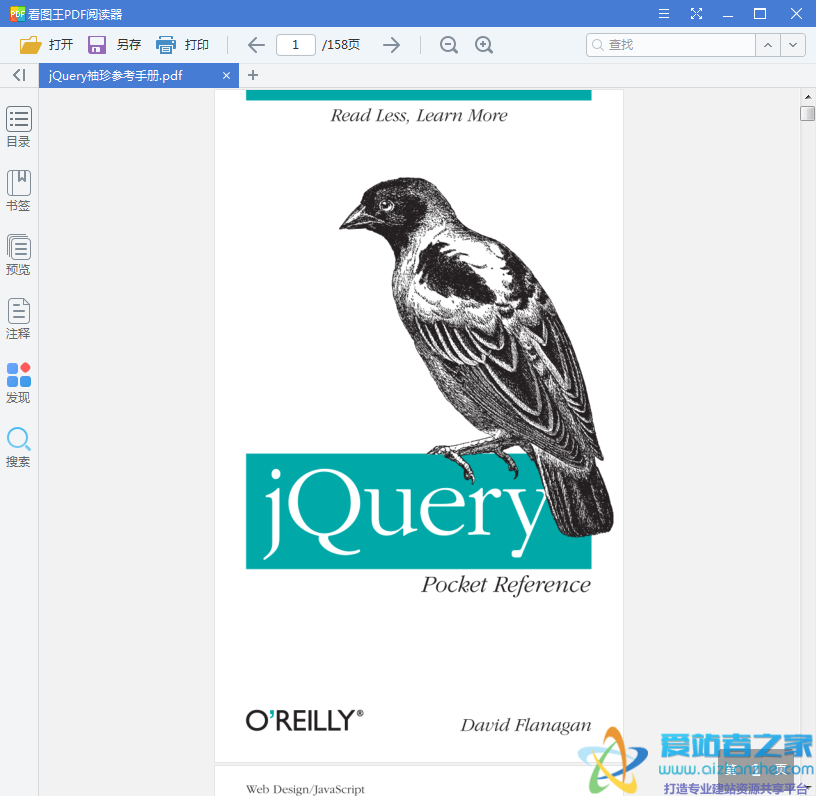The width and height of the screenshot is (816, 796).
Task: Go to next page with right arrow
Action: coord(391,45)
